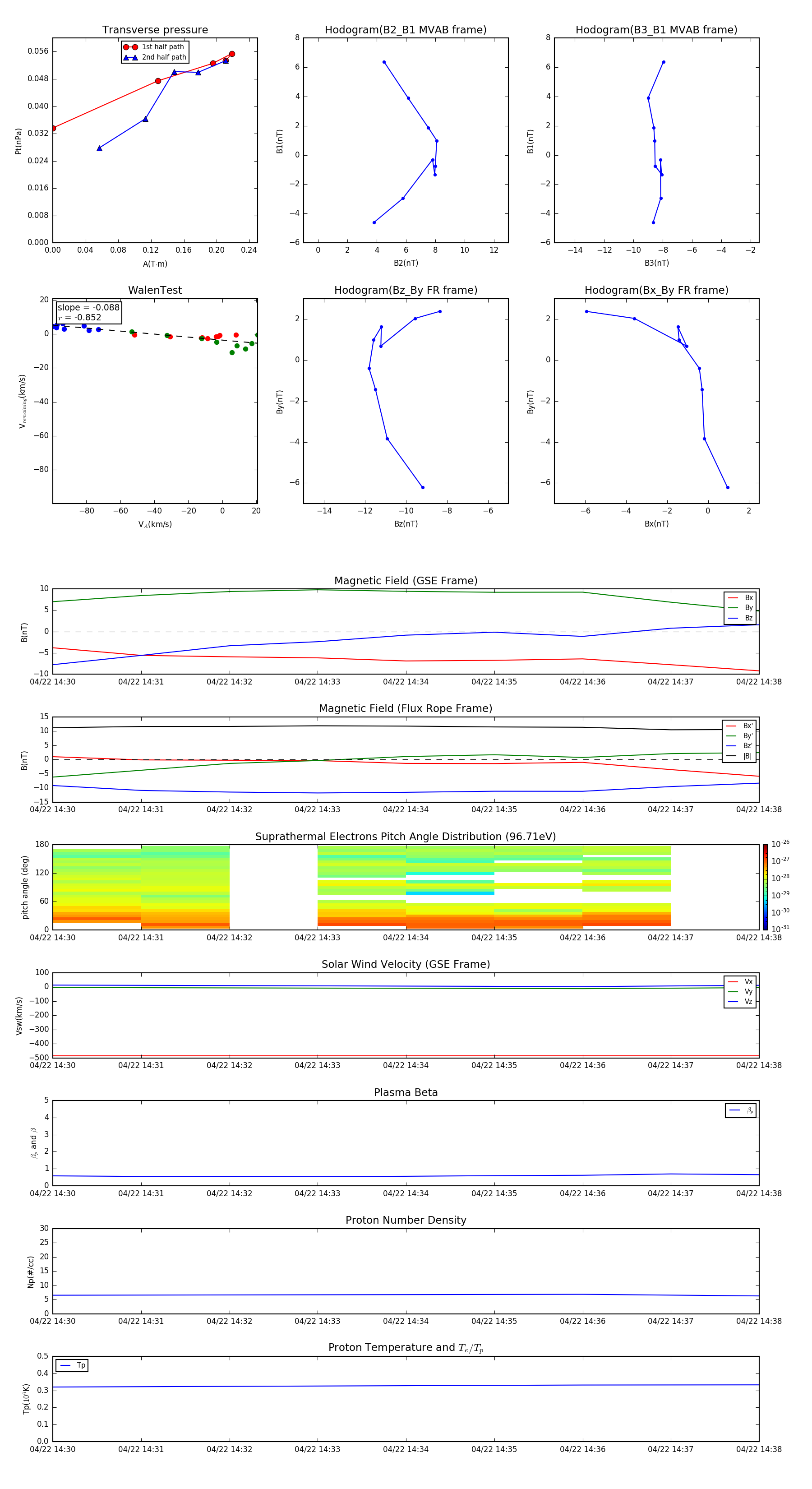Click the Suprathermal Electrons Pitch Angle Distribution title
Image resolution: width=812 pixels, height=1489 pixels.
tap(406, 837)
